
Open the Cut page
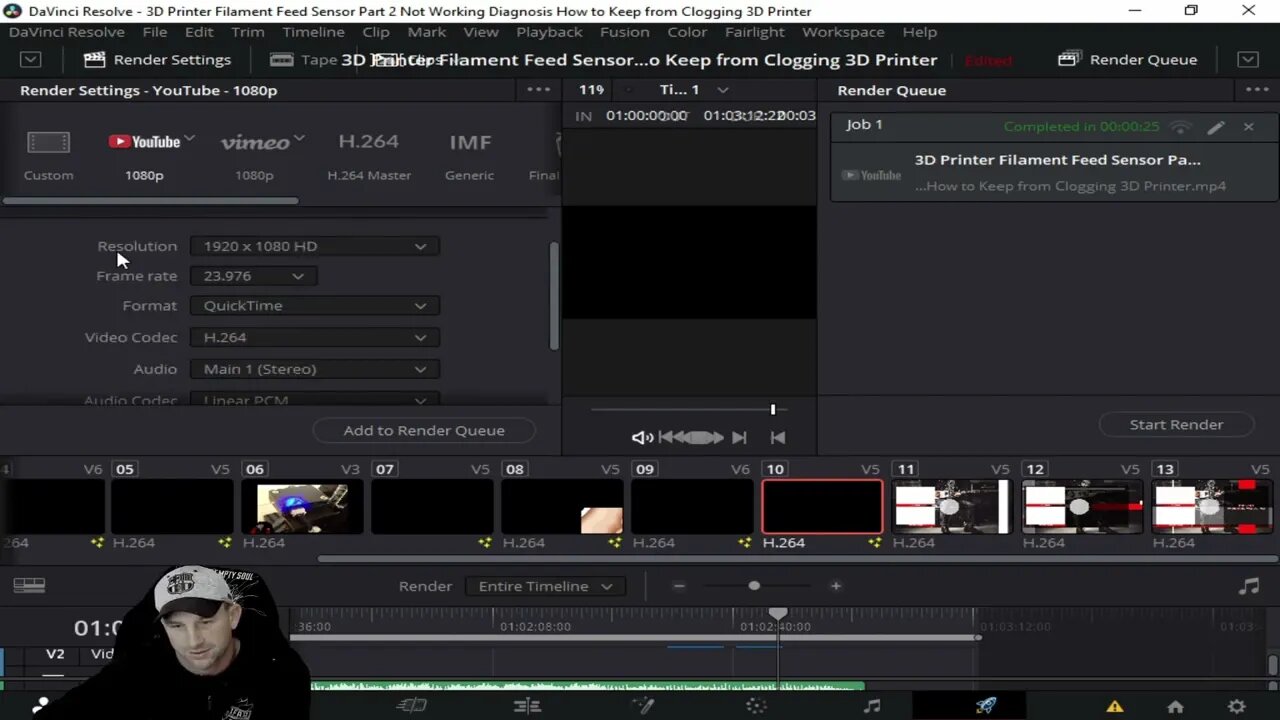pos(411,705)
